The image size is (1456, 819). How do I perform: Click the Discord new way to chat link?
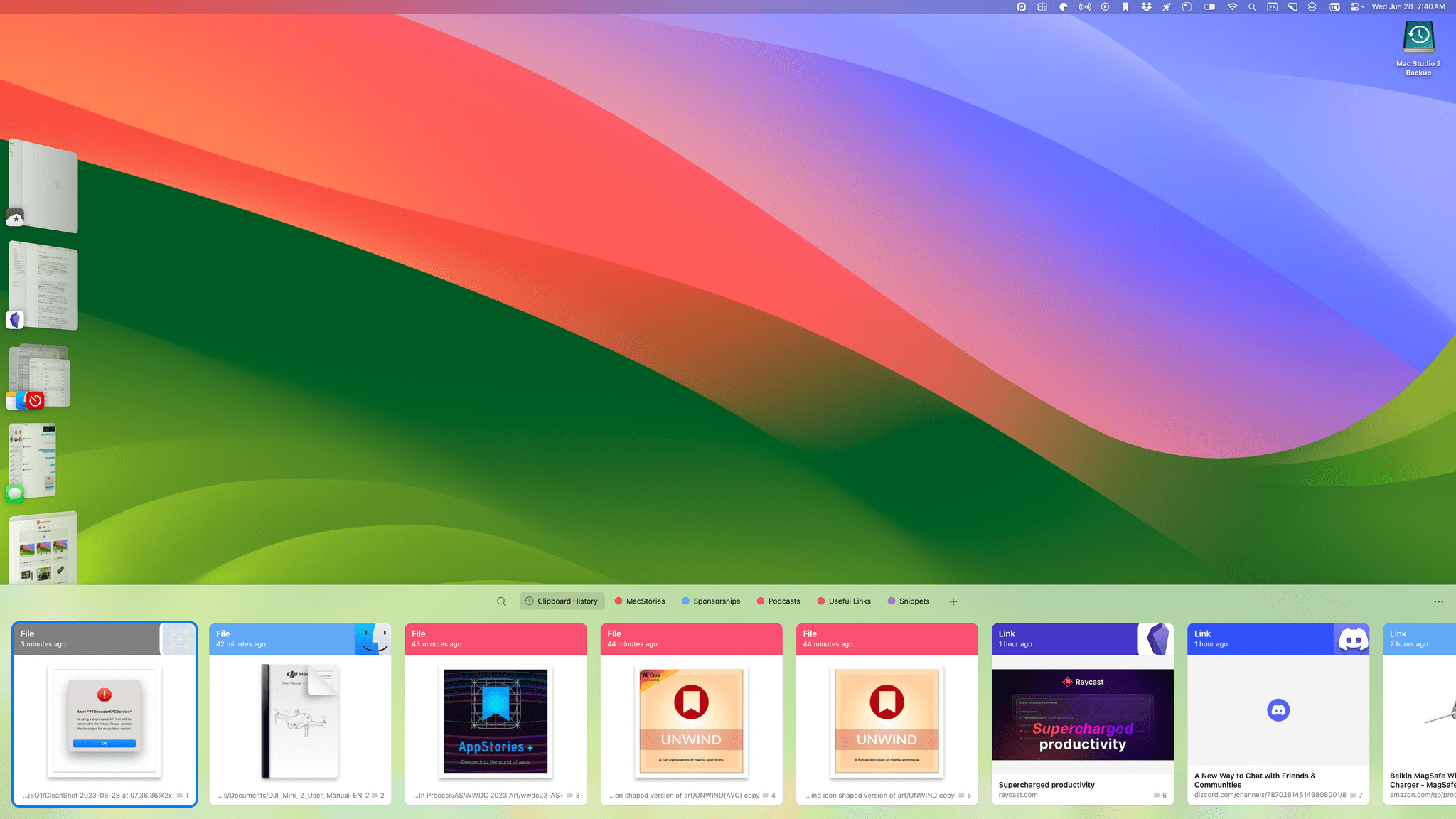click(x=1278, y=714)
